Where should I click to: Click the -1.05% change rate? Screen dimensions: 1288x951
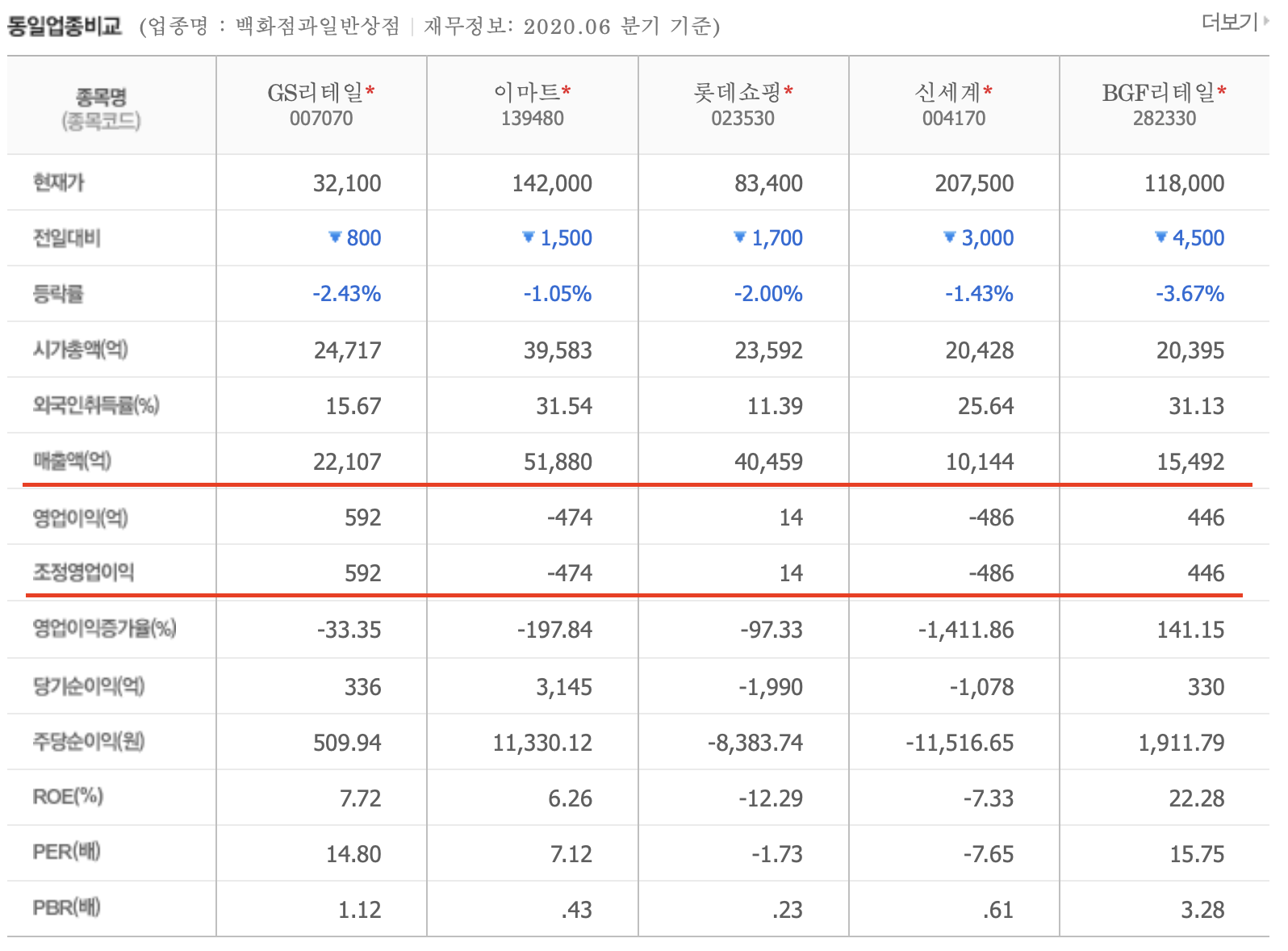coord(558,294)
